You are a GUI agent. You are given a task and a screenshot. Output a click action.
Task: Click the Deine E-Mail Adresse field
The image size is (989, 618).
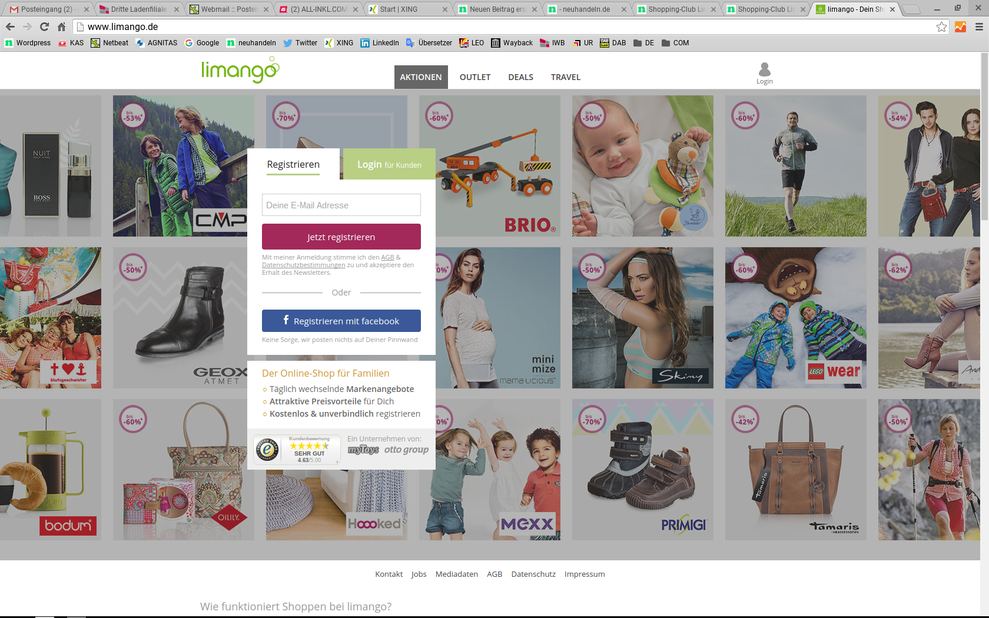coord(341,205)
